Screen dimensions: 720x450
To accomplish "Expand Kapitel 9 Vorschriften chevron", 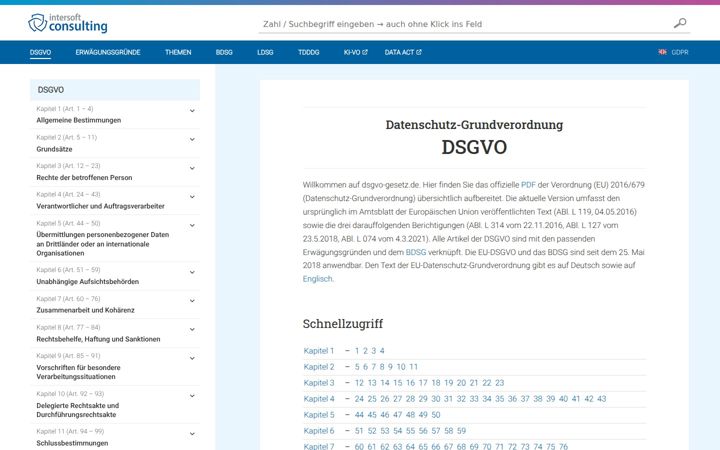I will 192,358.
